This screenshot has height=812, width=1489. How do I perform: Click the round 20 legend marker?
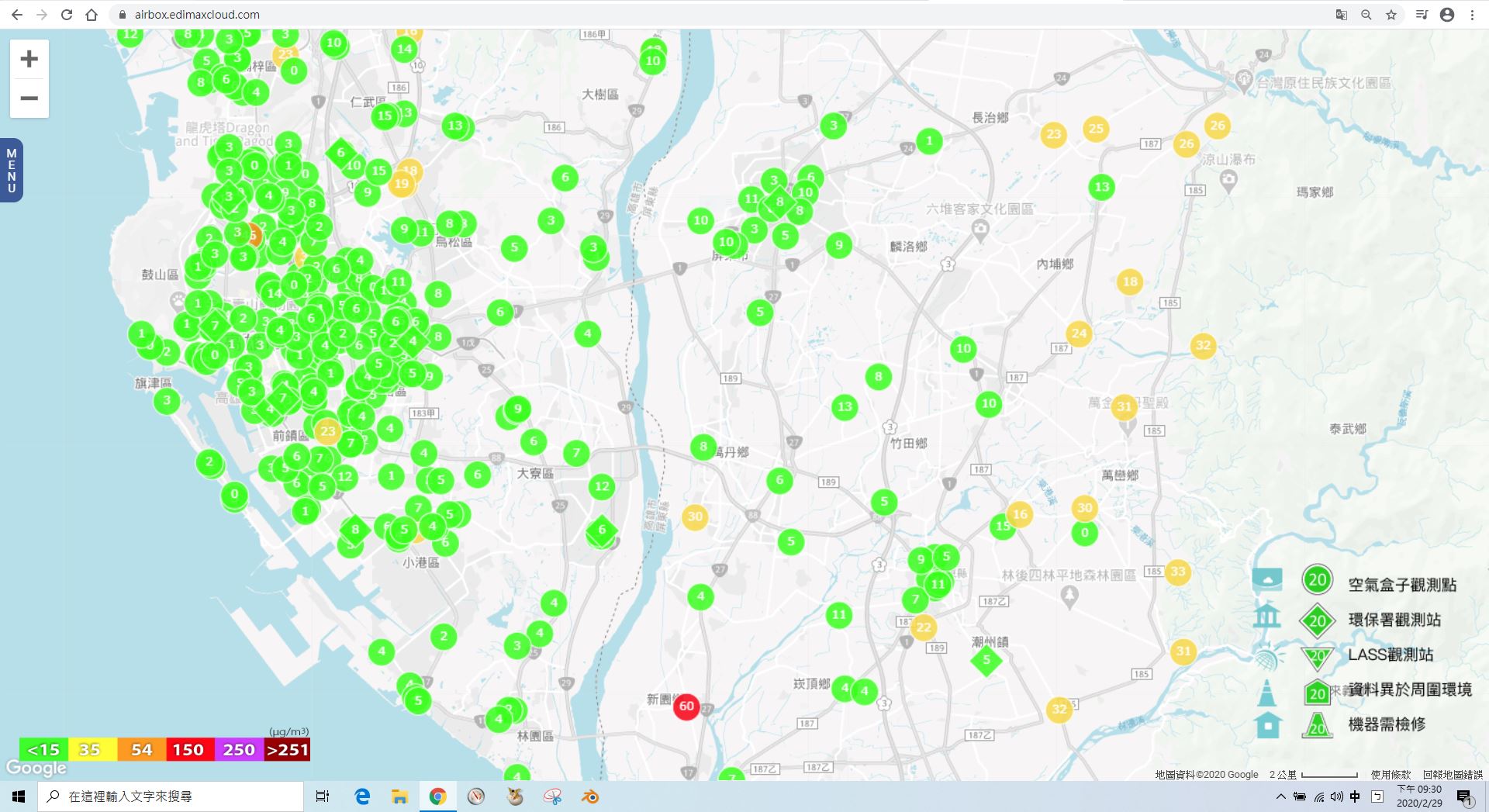pos(1318,580)
